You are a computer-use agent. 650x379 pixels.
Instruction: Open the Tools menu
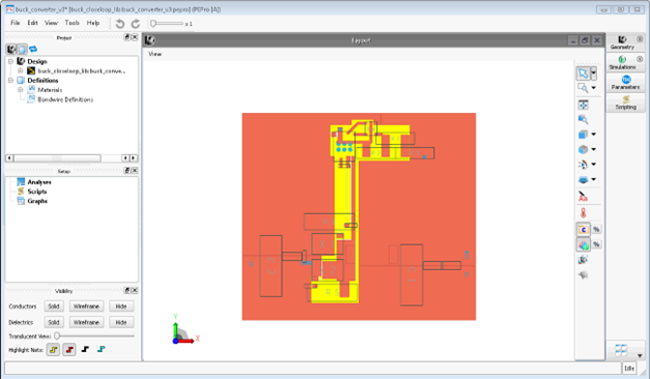[72, 23]
